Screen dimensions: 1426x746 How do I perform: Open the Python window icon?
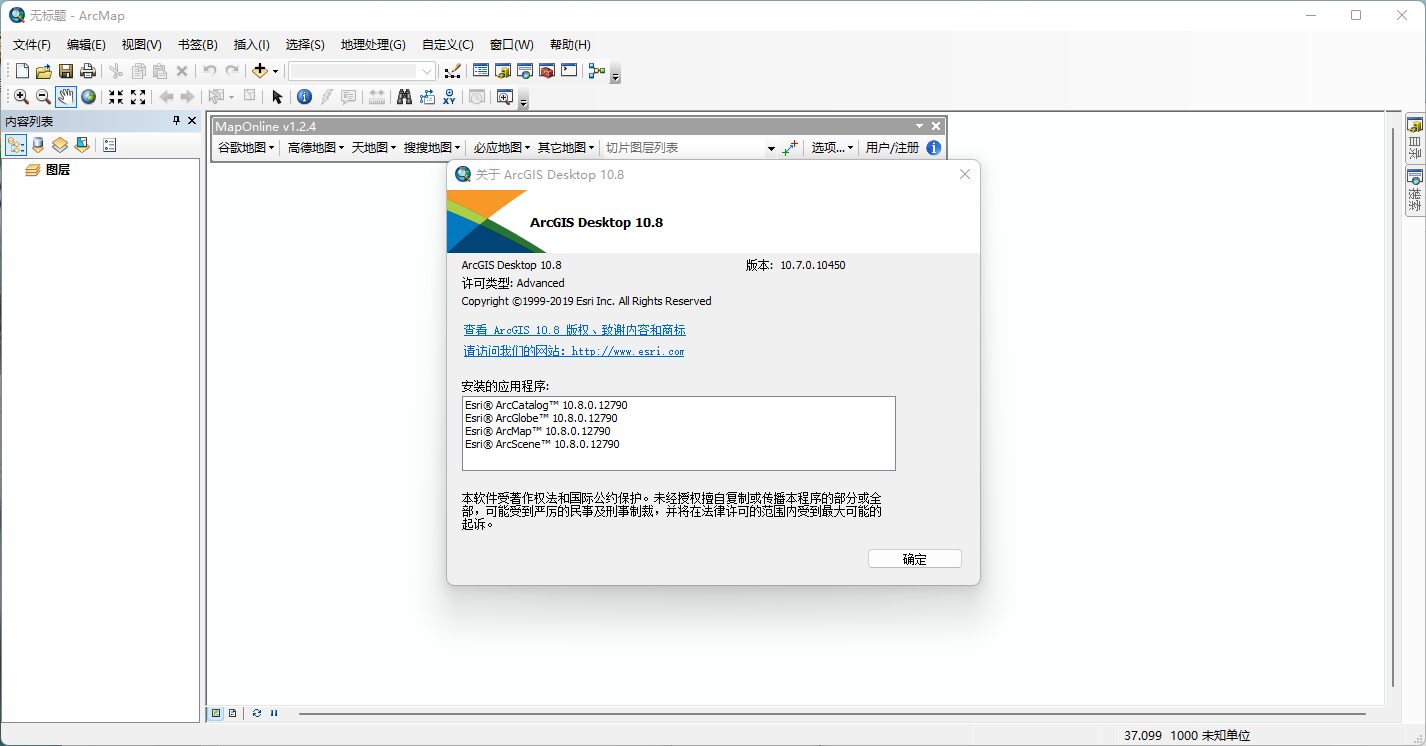(569, 71)
